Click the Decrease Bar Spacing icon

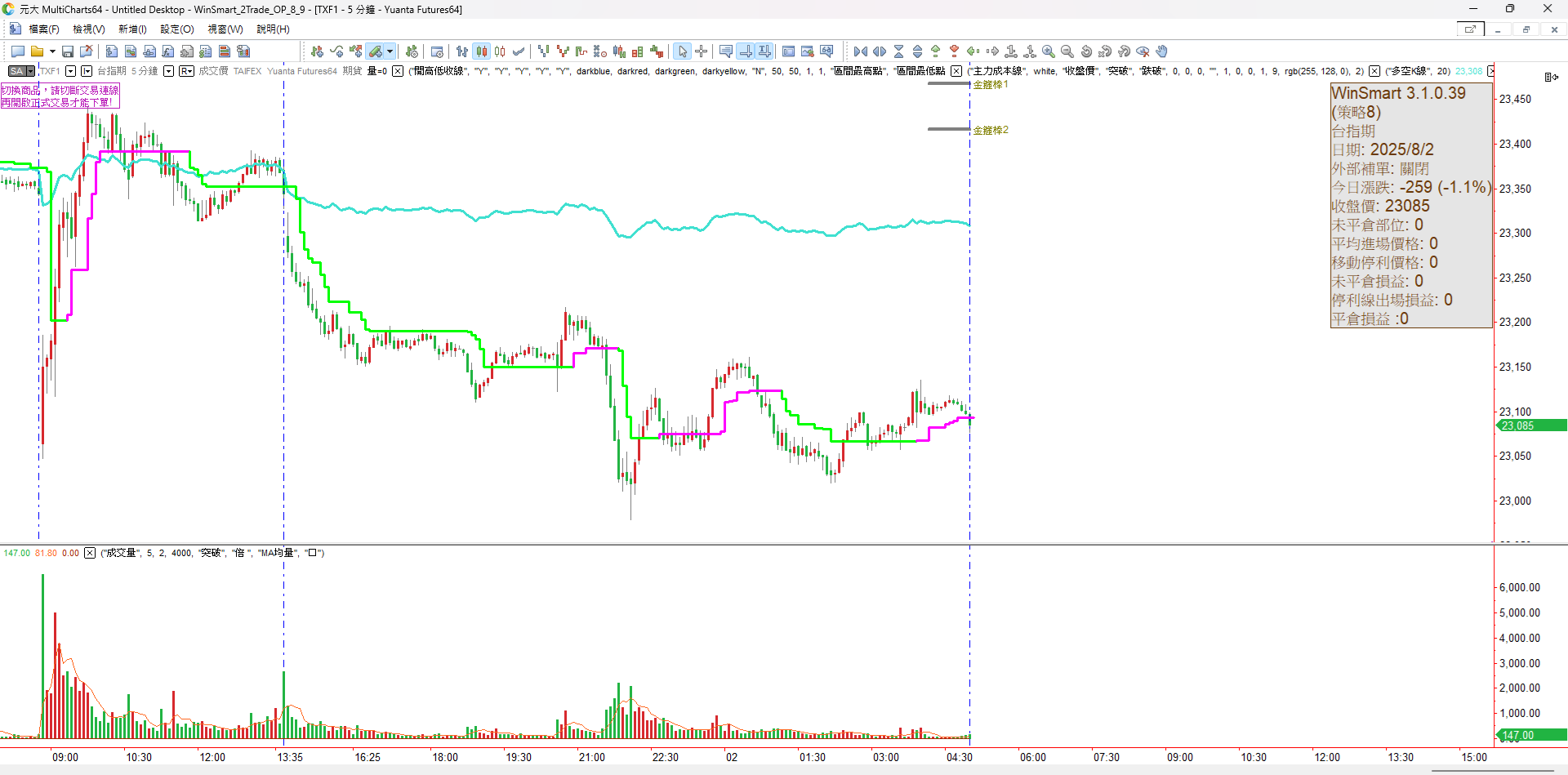861,51
